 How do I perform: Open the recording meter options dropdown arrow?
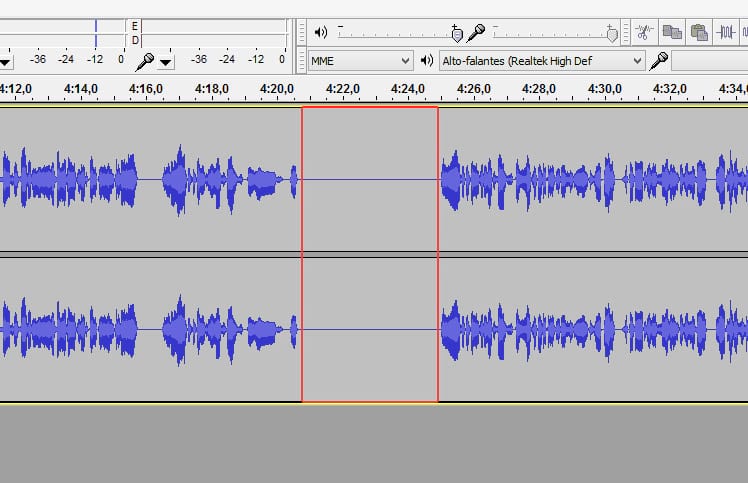click(166, 63)
